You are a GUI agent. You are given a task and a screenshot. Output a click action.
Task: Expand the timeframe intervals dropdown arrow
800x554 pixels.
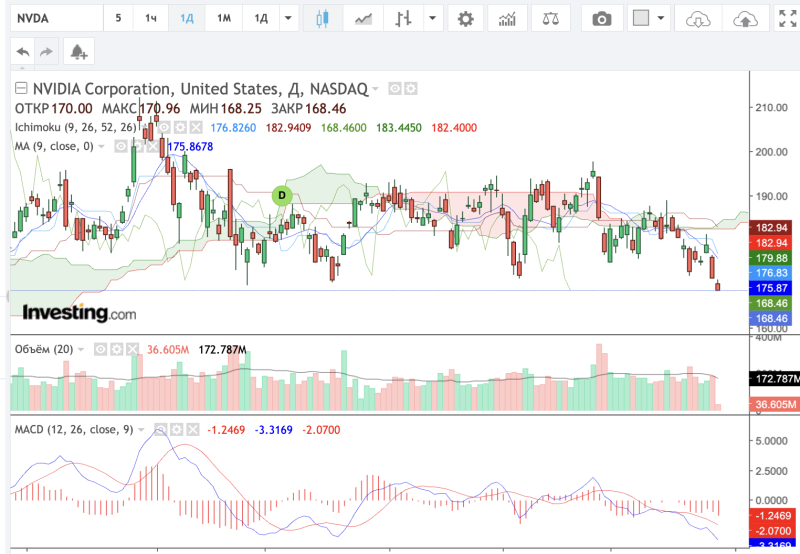click(x=289, y=19)
